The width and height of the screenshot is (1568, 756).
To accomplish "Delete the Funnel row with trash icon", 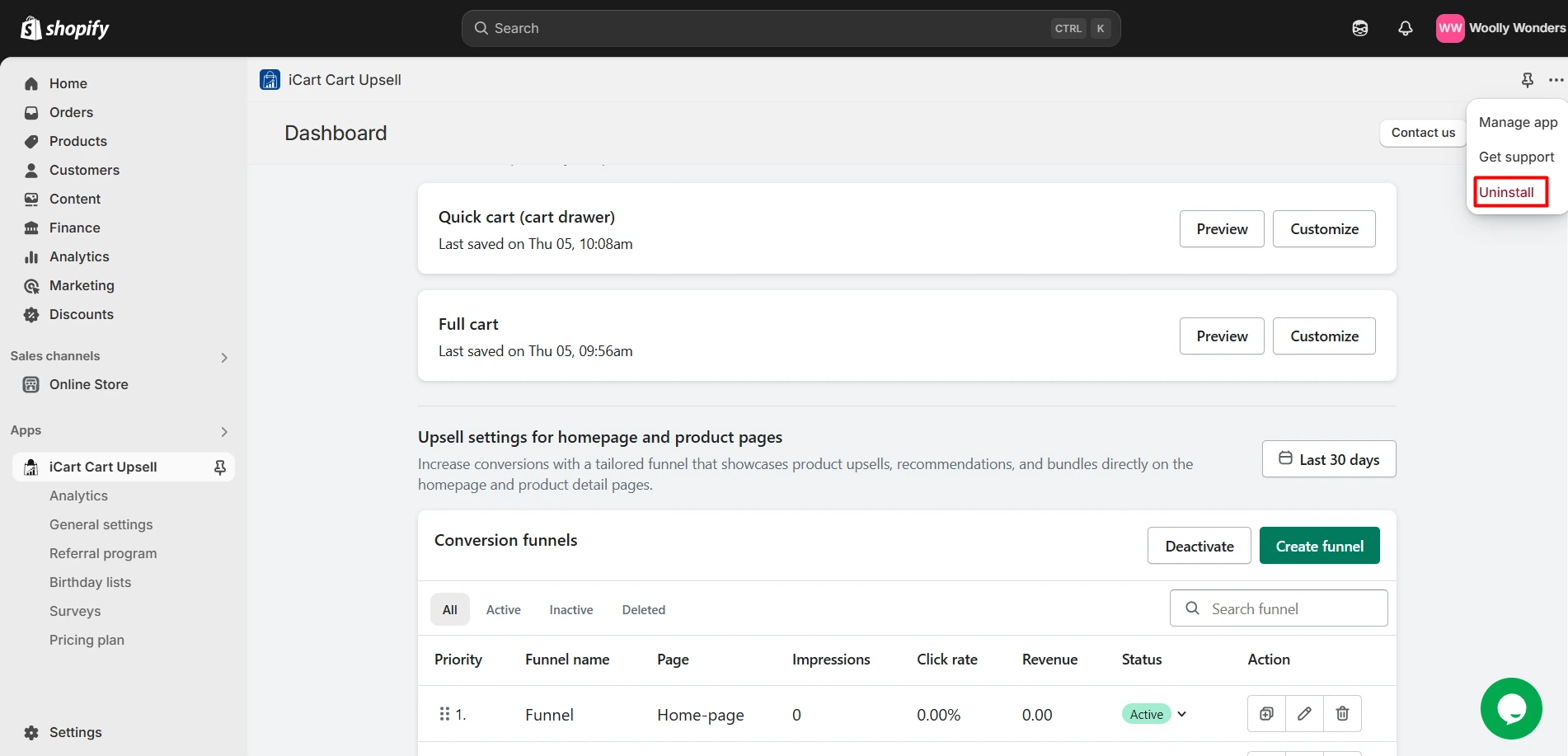I will [1342, 714].
